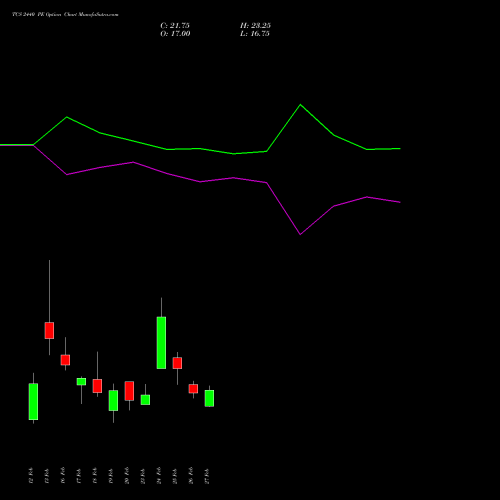This screenshot has height=500, width=500.
Task: Click the first green candlestick for 12 Feb
Action: click(x=33, y=402)
